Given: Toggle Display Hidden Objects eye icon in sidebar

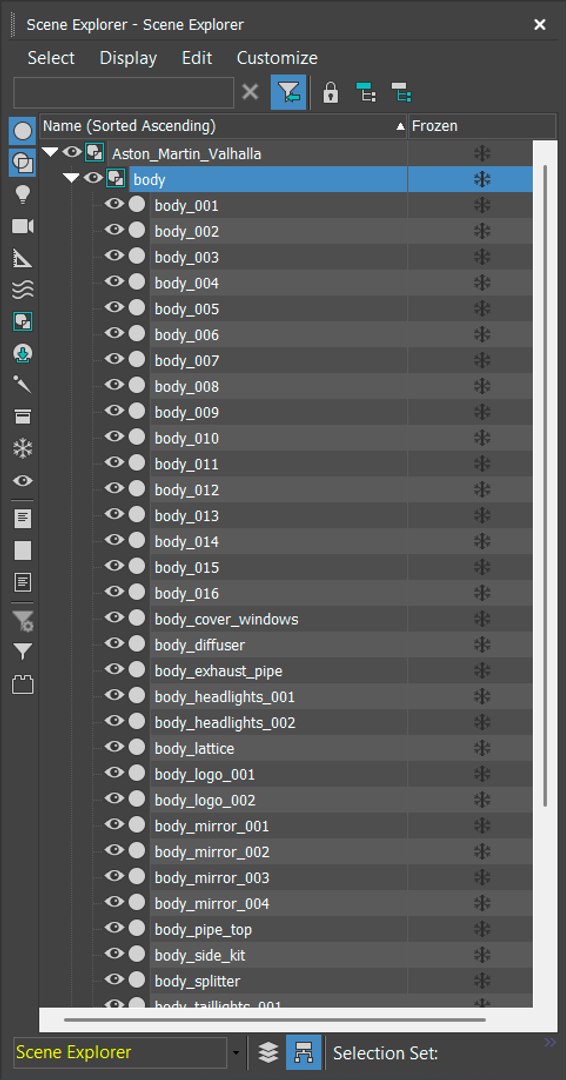Looking at the screenshot, I should (23, 481).
